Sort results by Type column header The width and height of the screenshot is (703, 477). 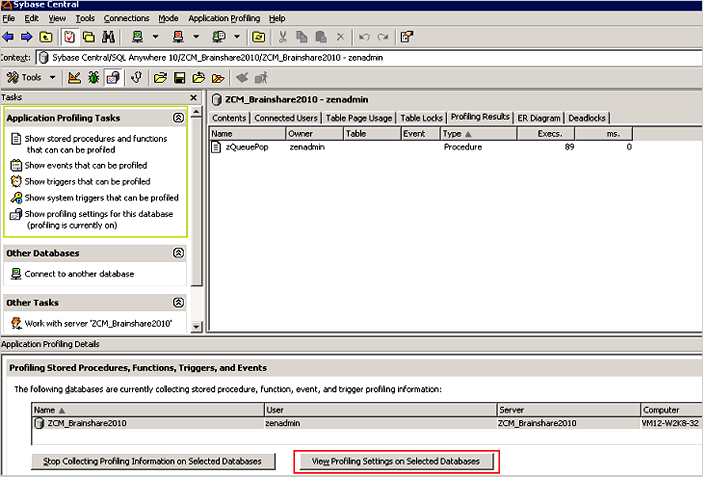478,134
